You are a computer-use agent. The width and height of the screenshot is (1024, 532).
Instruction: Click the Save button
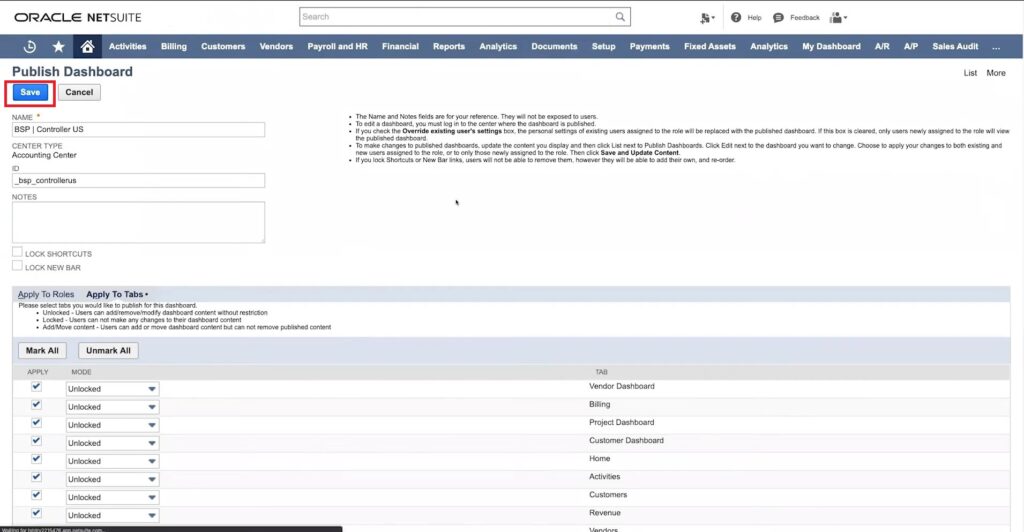click(x=30, y=92)
